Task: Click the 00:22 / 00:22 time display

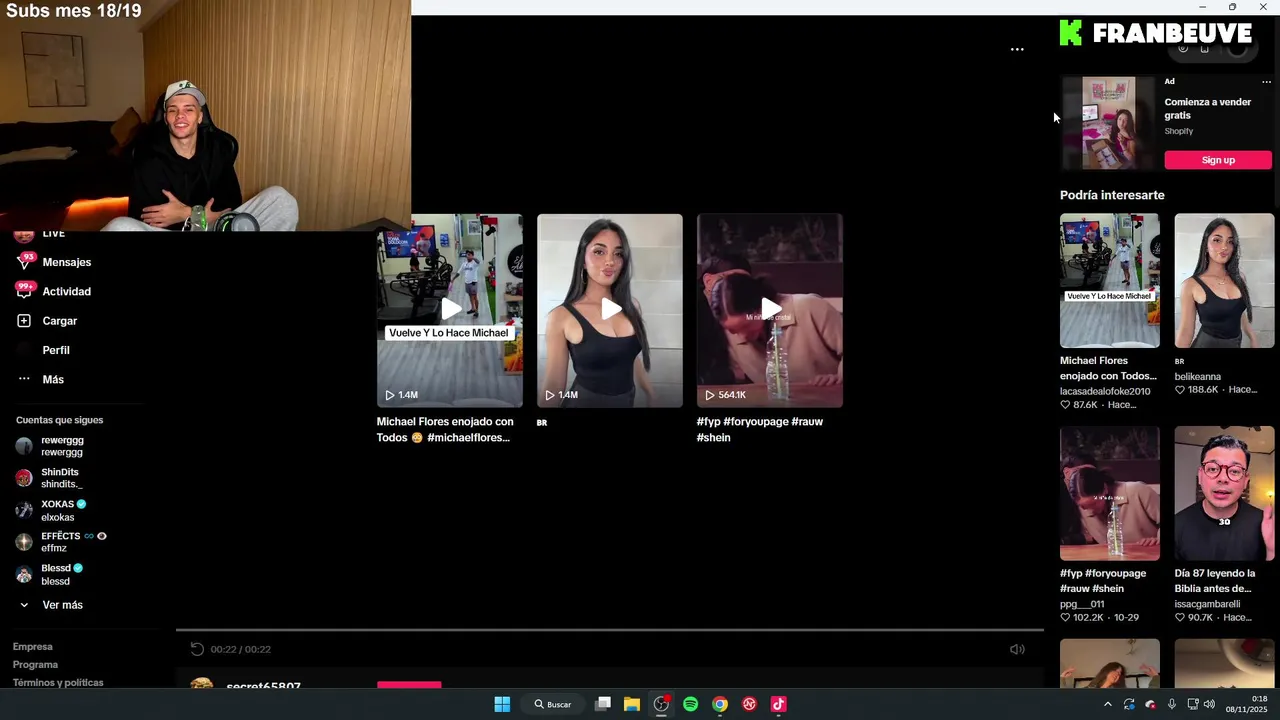Action: [240, 649]
